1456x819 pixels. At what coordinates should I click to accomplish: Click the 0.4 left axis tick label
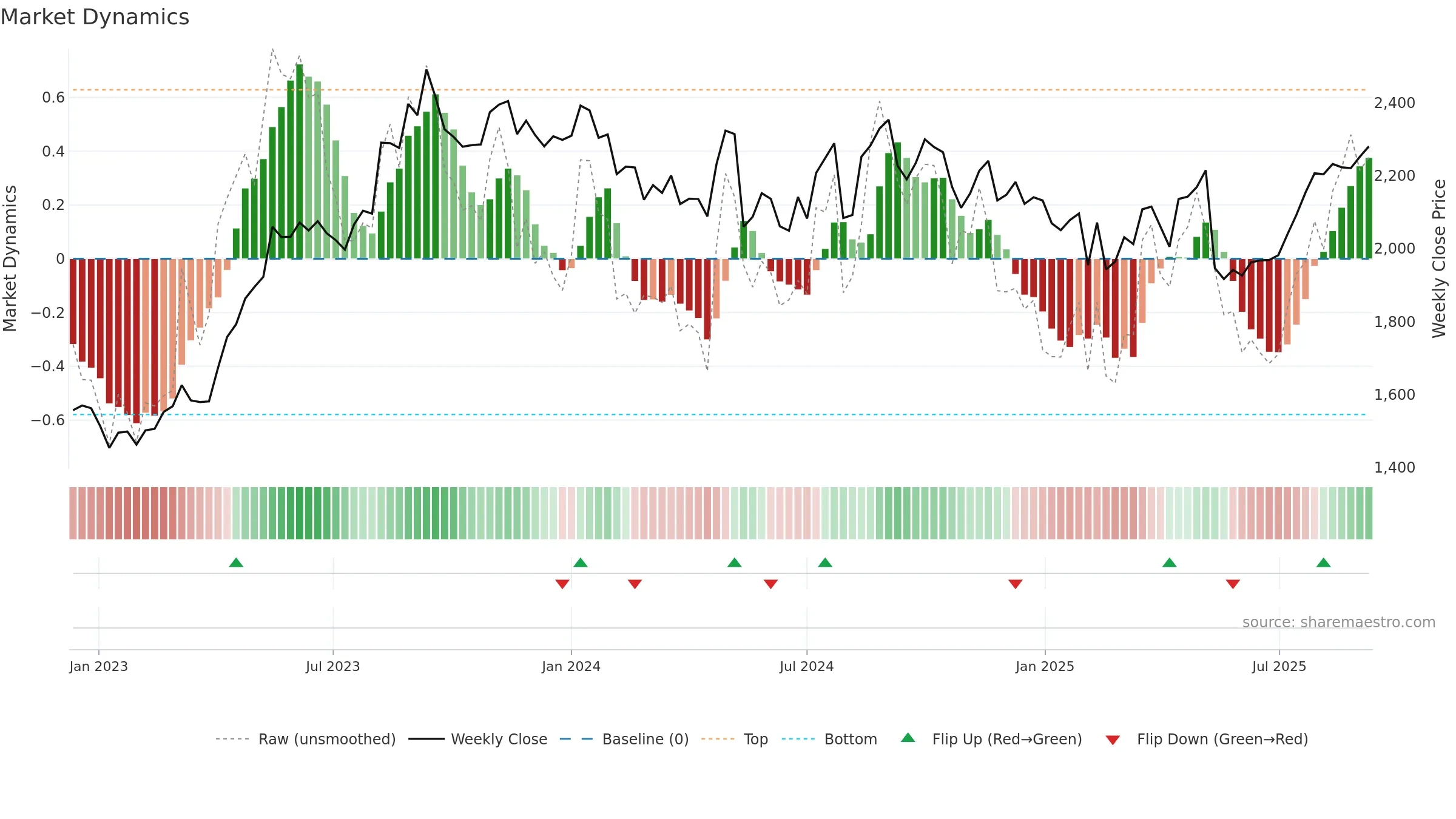(x=53, y=151)
